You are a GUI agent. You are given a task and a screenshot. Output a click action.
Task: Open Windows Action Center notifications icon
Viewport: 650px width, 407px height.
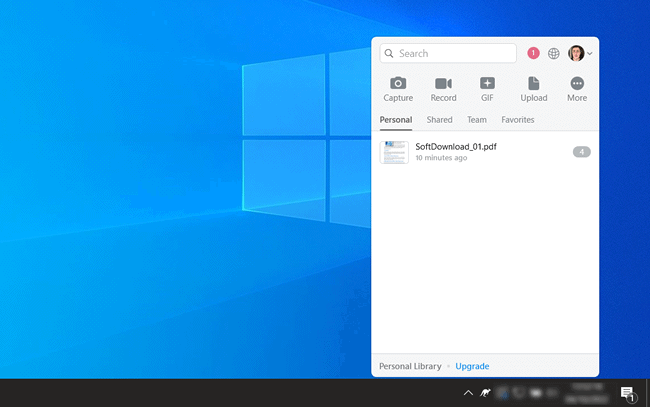pos(627,393)
